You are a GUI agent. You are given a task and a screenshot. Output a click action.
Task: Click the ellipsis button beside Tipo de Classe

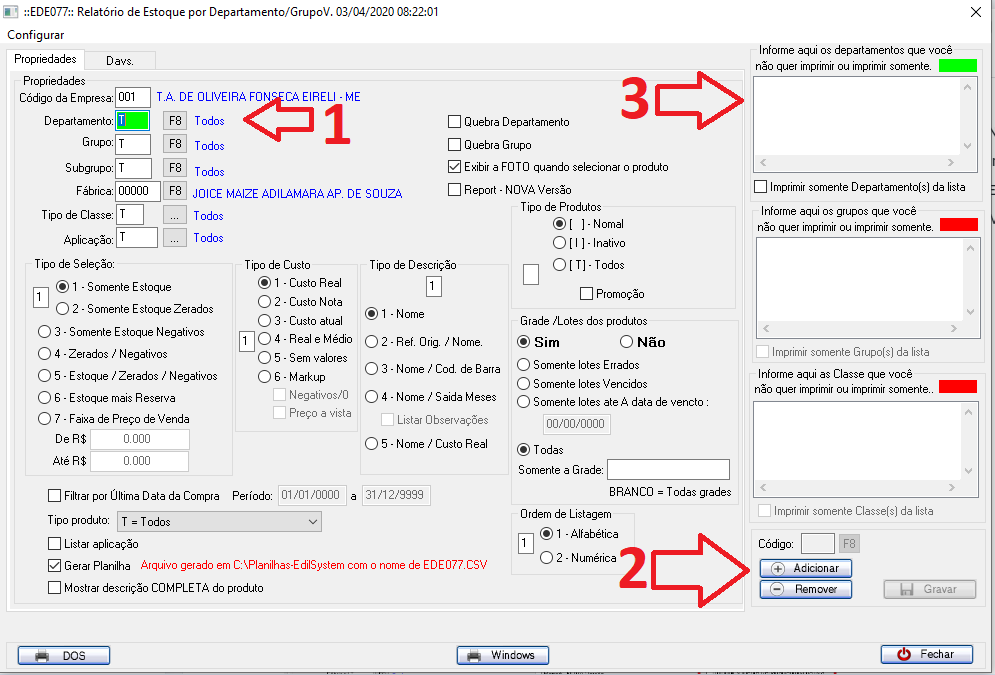[x=175, y=215]
